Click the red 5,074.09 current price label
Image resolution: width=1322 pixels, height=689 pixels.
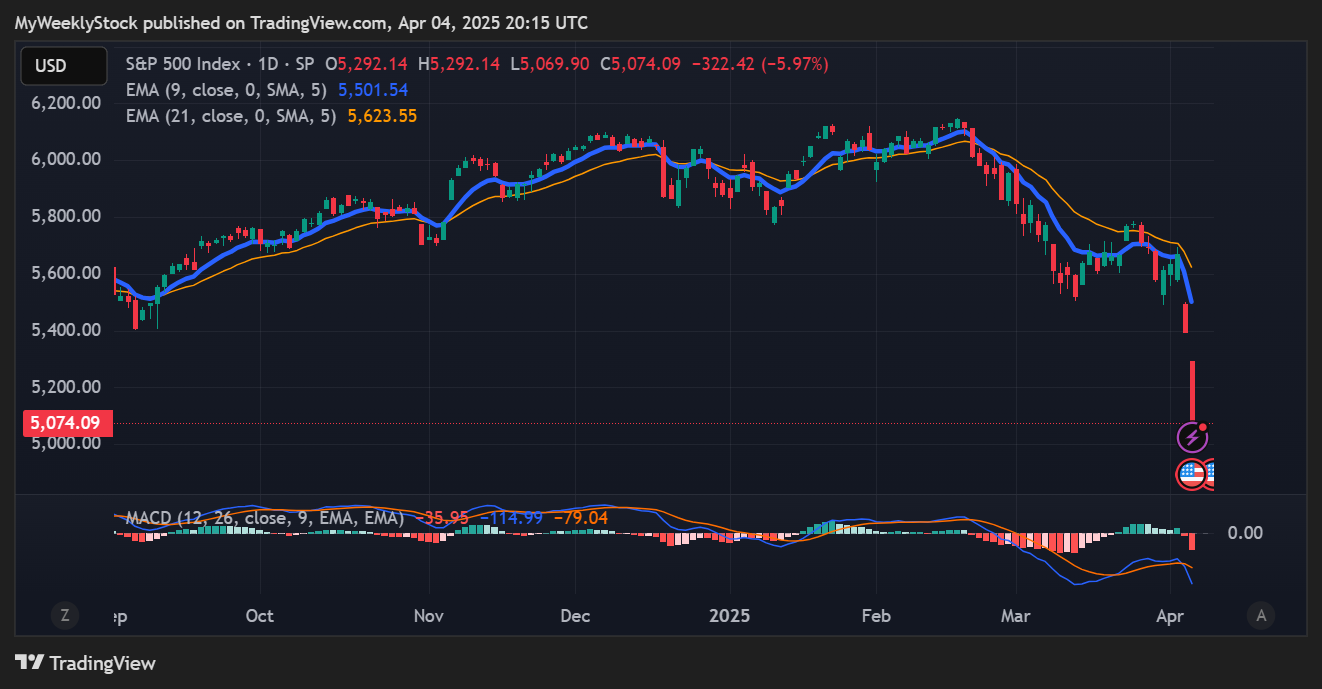(68, 423)
